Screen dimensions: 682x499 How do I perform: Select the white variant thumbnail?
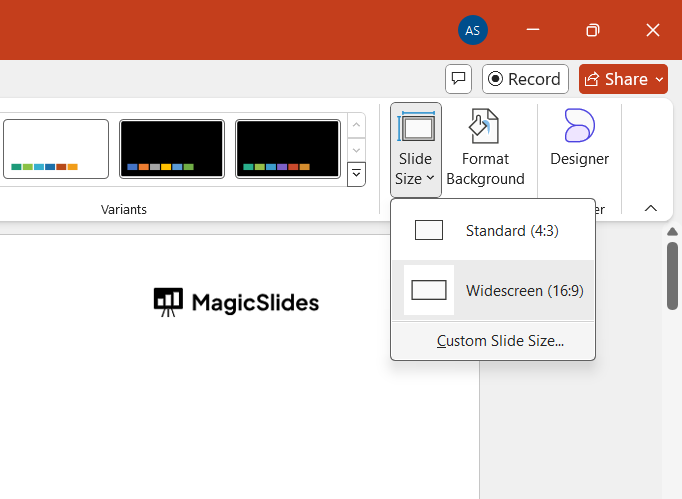coord(56,149)
